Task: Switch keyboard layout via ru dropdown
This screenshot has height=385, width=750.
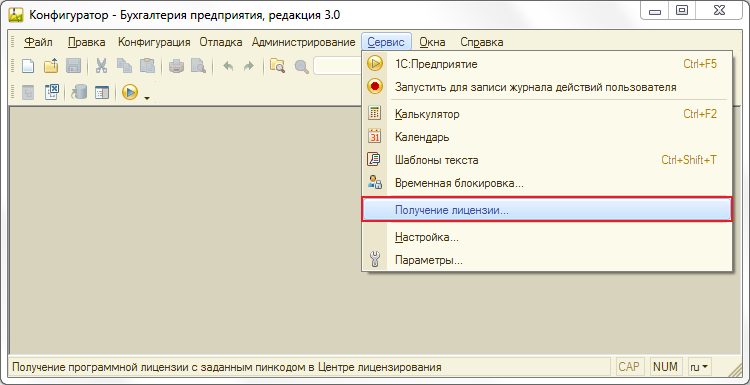Action: point(699,367)
